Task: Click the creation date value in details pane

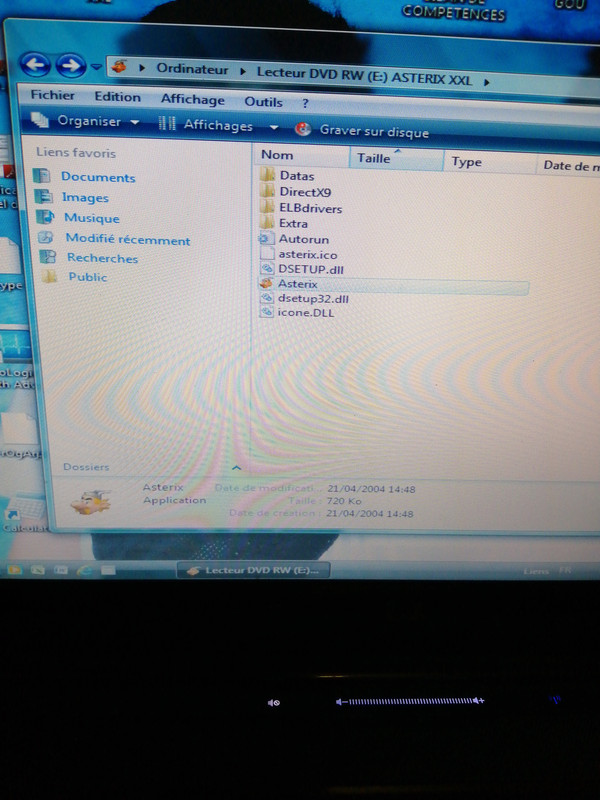Action: (369, 513)
